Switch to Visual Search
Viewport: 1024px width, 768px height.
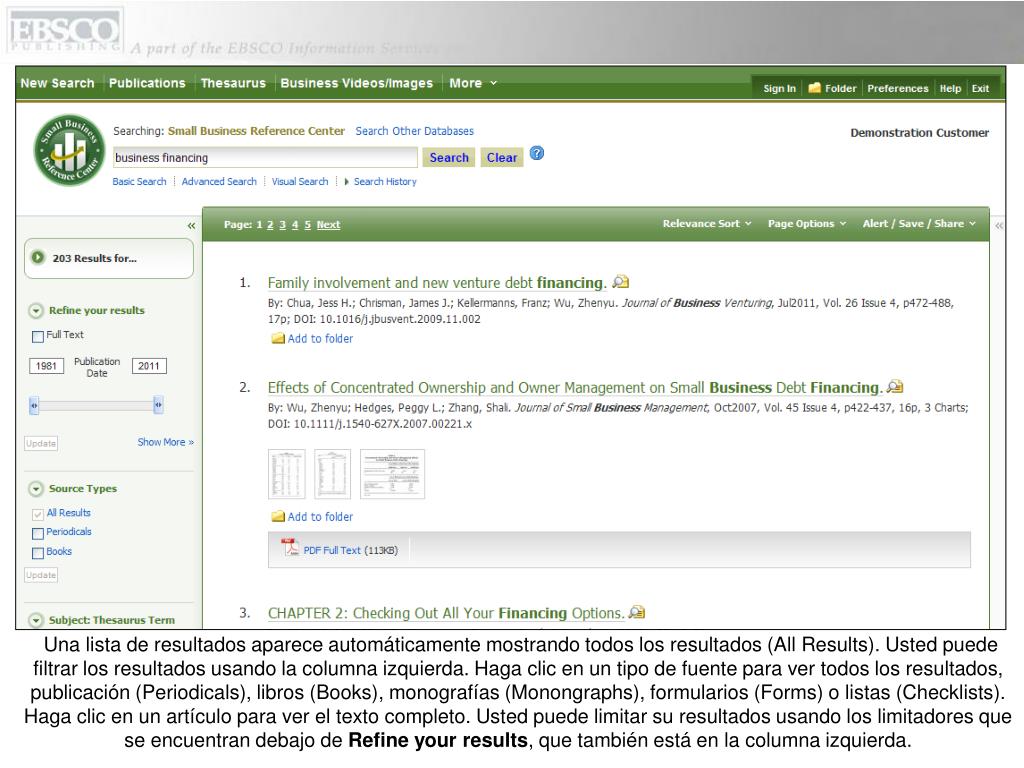click(300, 182)
